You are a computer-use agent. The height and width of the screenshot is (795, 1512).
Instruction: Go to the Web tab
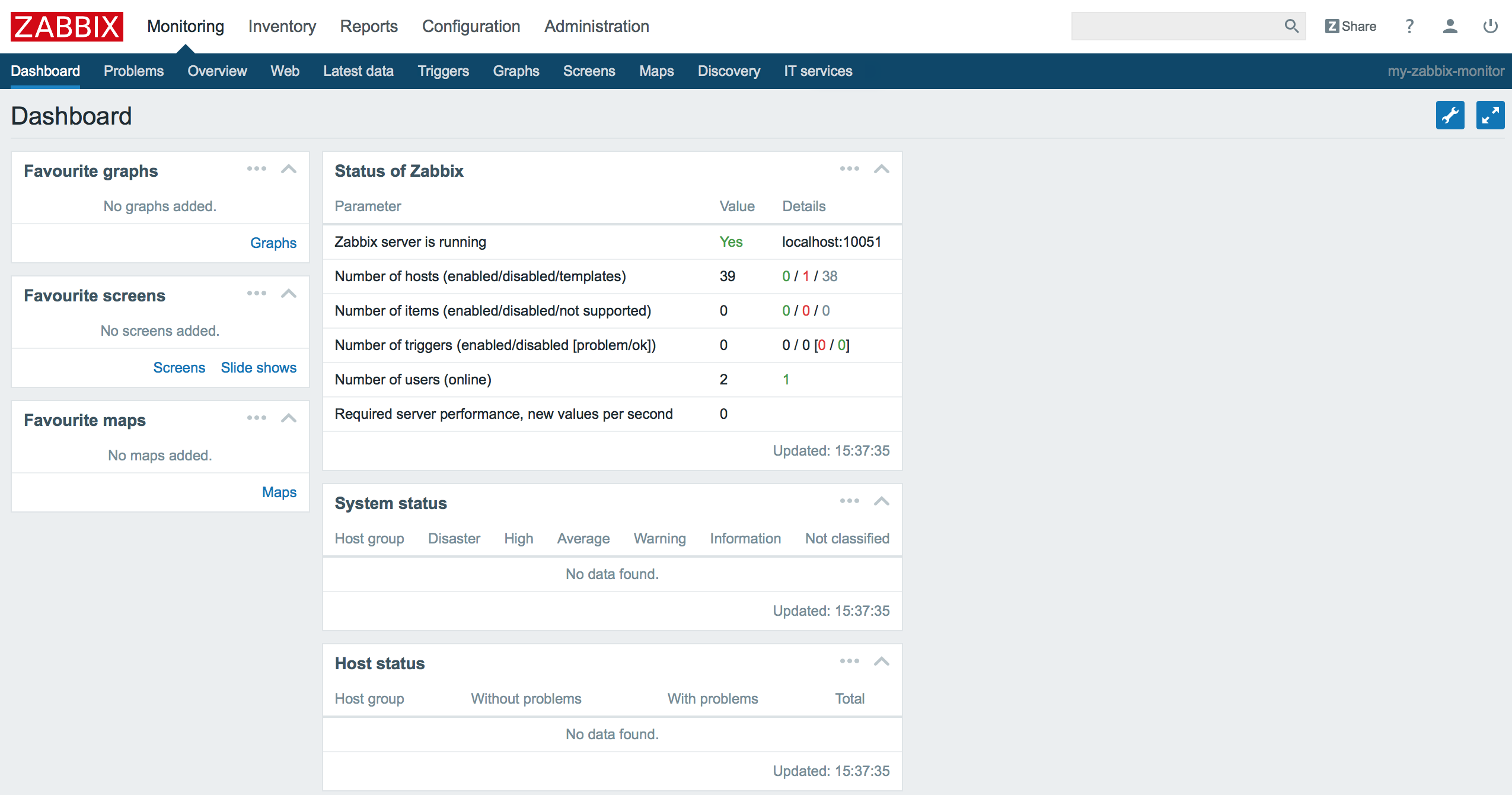point(285,71)
